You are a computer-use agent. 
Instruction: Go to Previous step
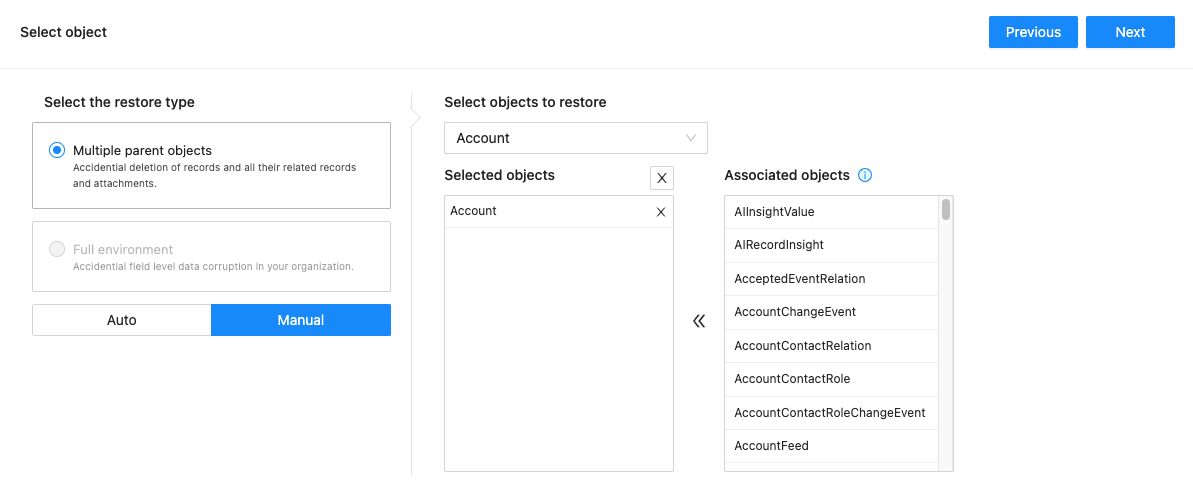1033,32
